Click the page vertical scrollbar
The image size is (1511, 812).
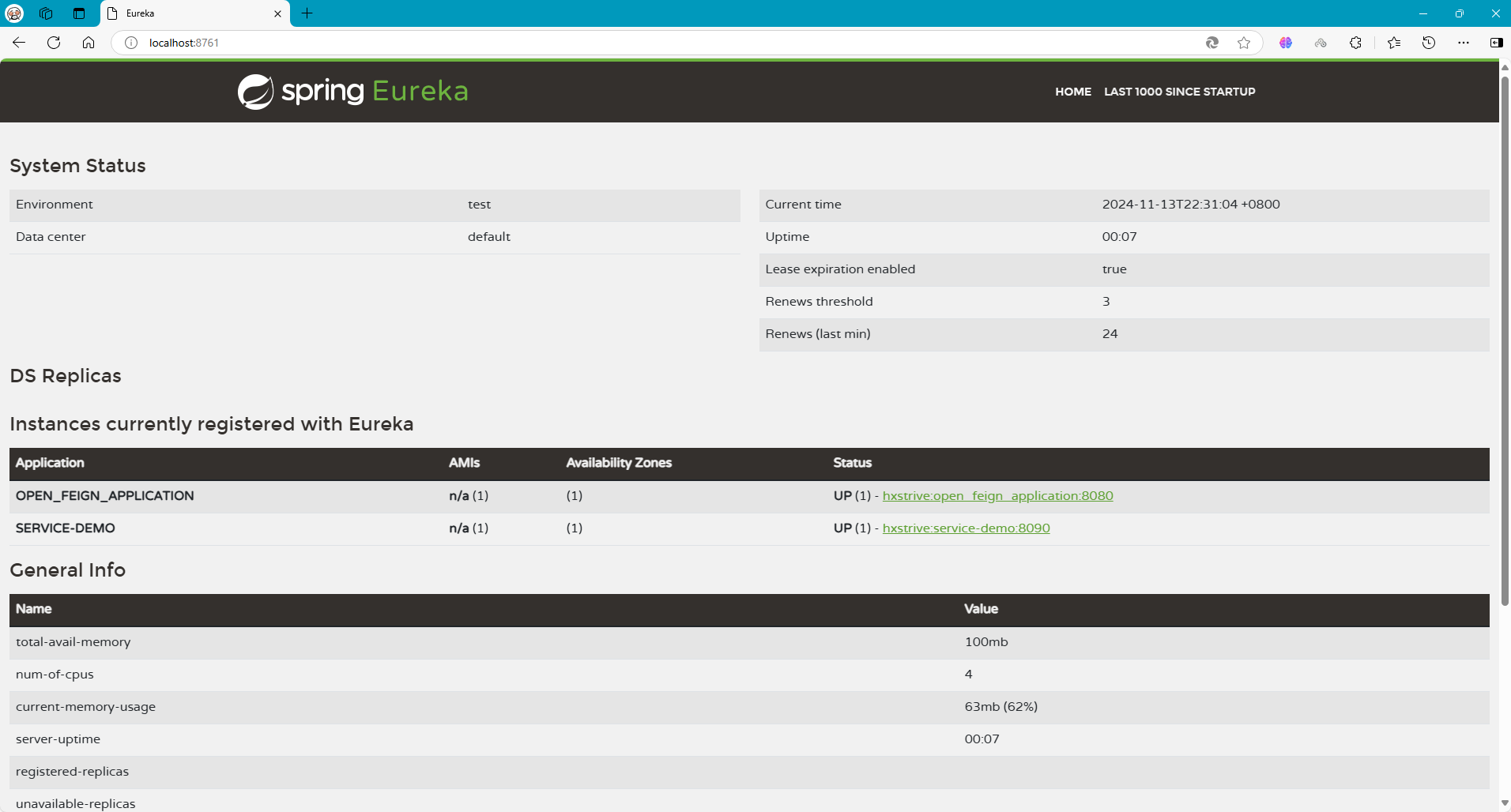click(x=1505, y=341)
